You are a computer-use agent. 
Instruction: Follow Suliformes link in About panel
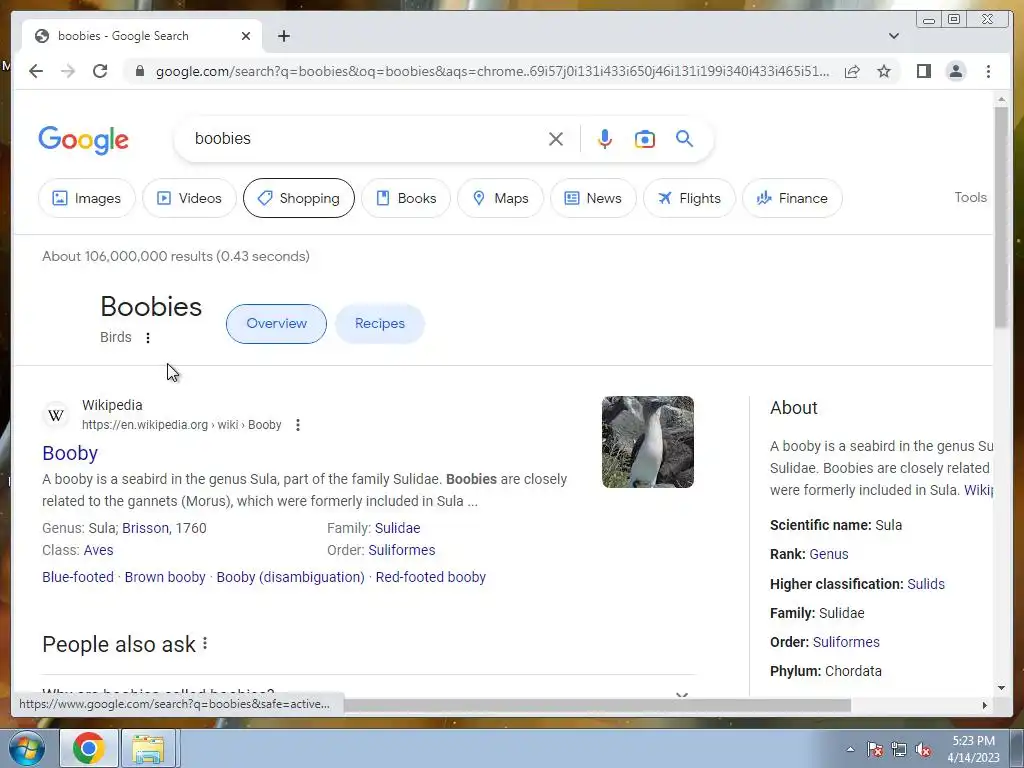(x=846, y=642)
